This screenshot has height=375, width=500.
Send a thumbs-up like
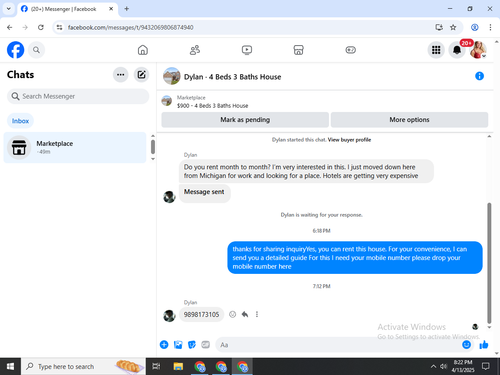484,345
